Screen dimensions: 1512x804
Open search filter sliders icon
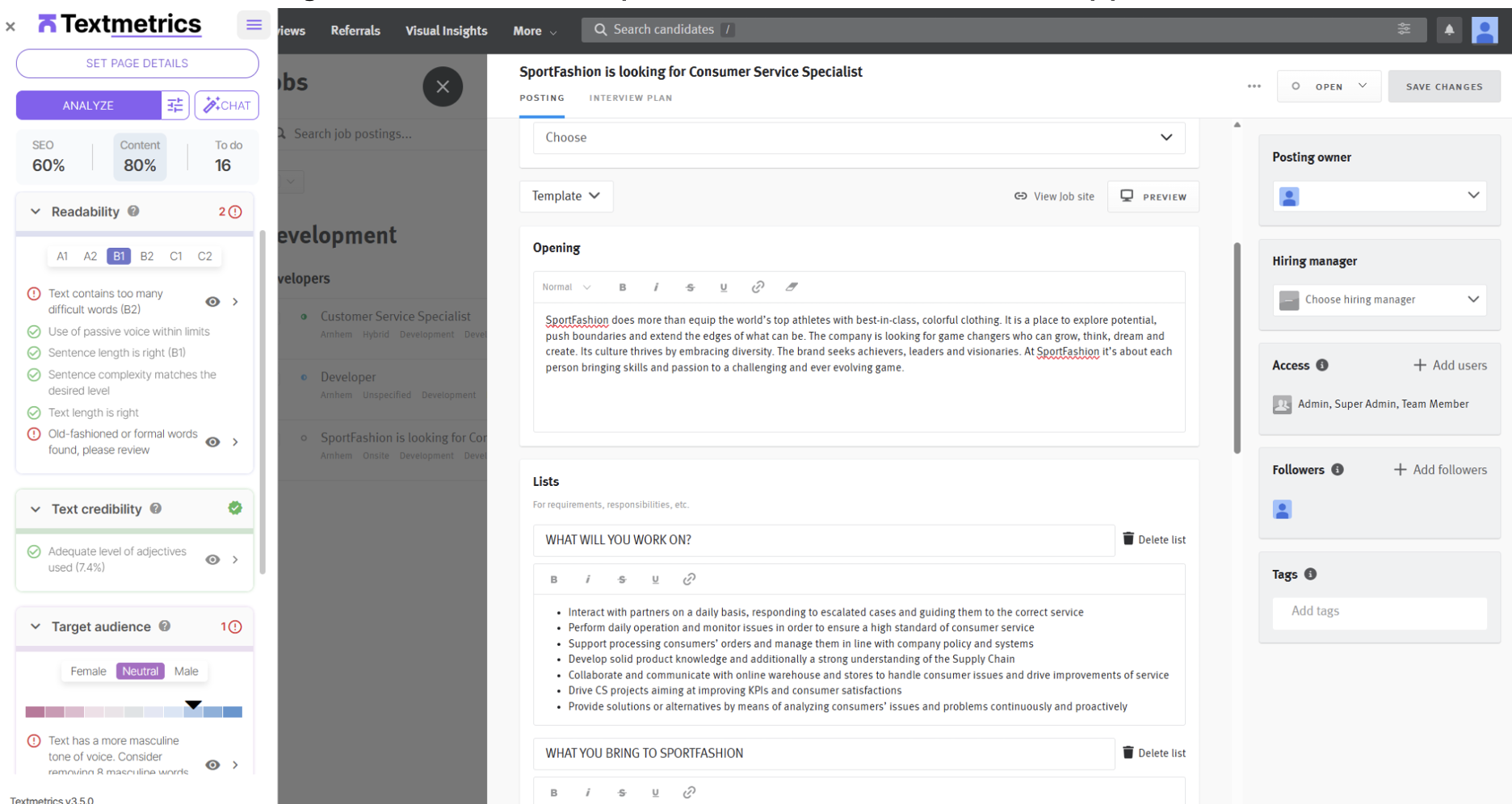pos(1404,29)
